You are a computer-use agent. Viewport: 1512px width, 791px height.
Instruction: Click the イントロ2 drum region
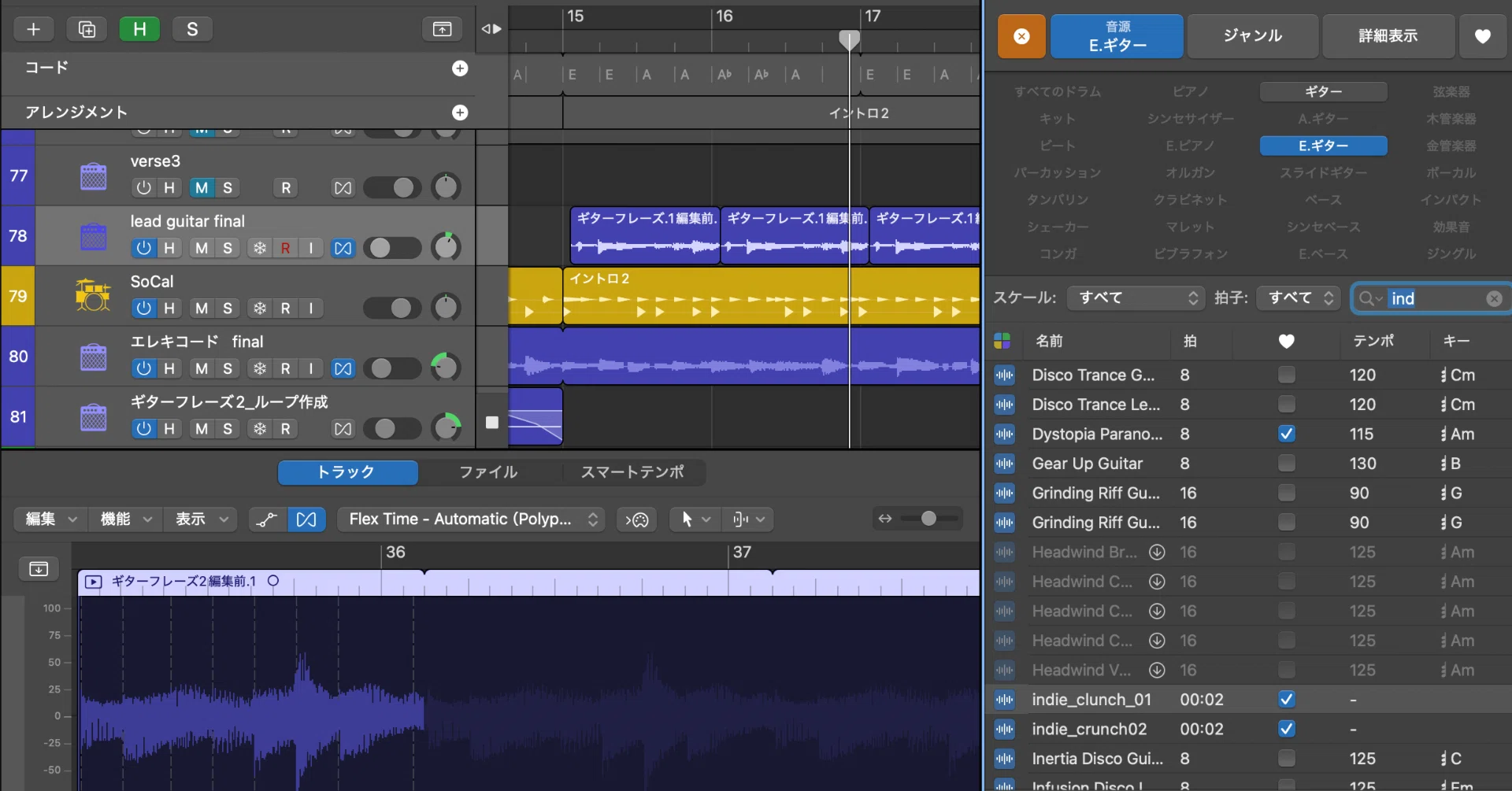[772, 296]
